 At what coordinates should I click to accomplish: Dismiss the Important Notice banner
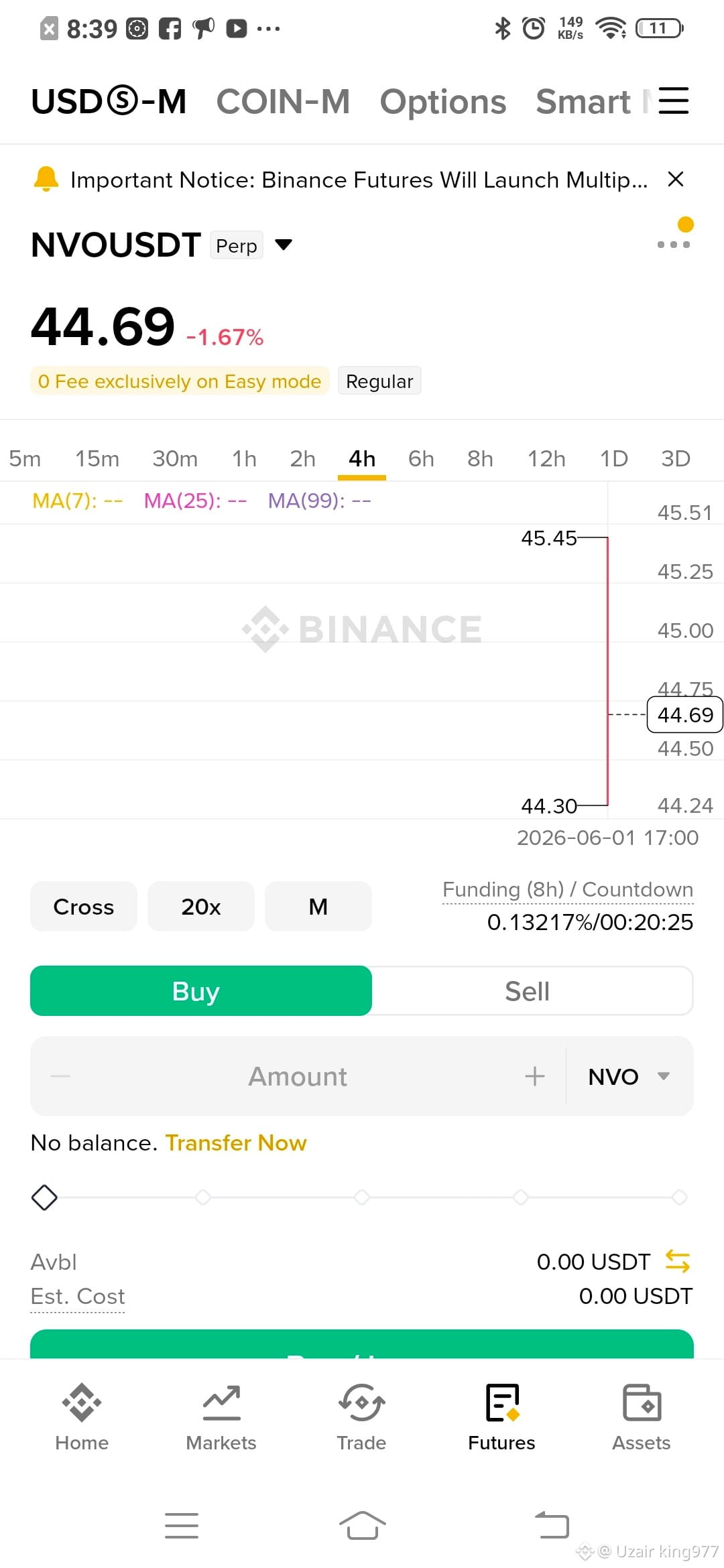676,179
